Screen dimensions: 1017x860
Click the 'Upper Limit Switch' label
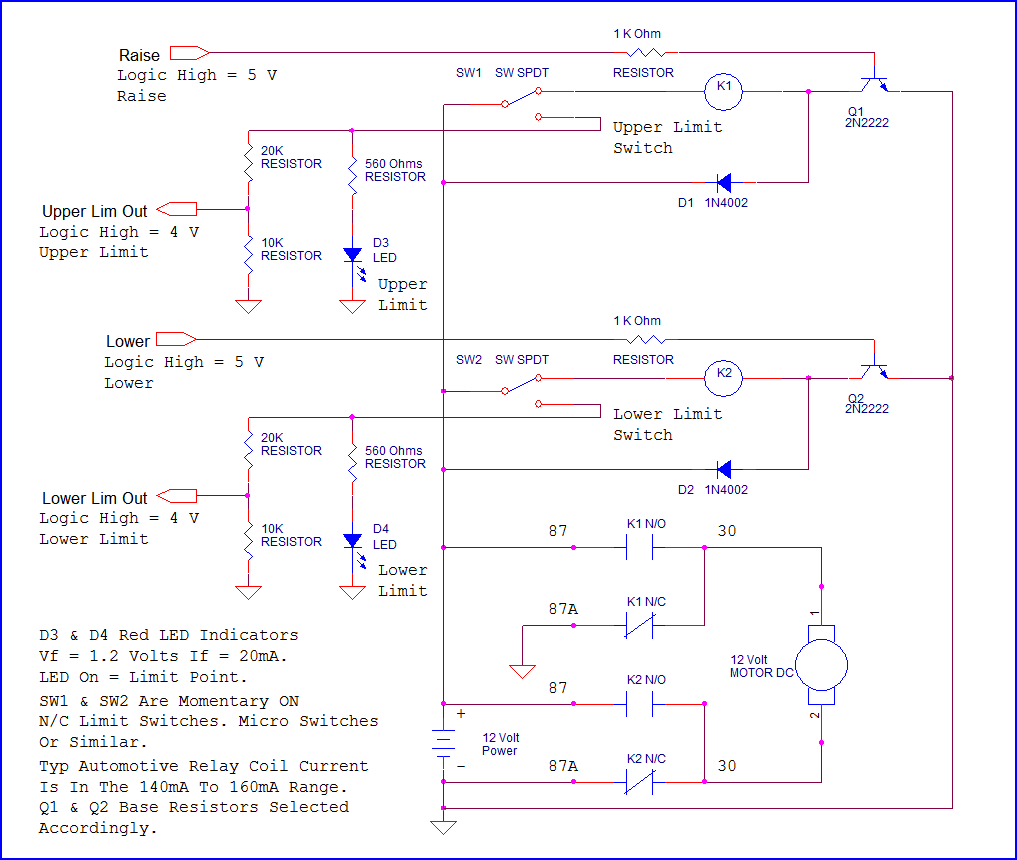667,137
